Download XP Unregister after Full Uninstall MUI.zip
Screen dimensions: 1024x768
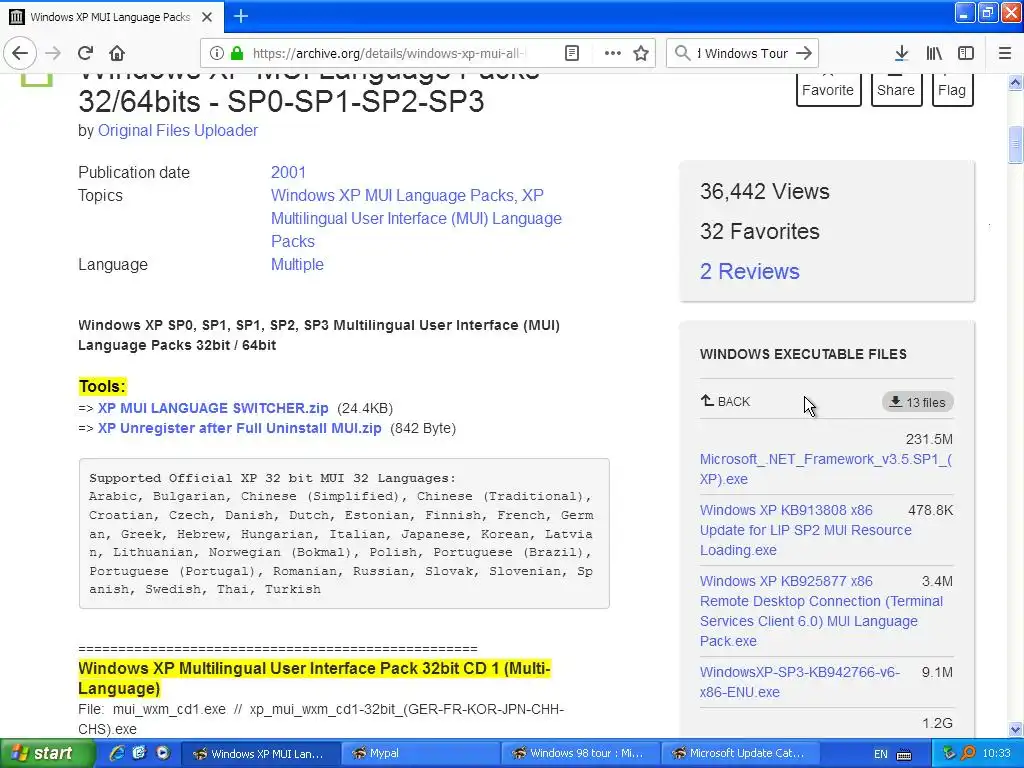click(x=240, y=428)
